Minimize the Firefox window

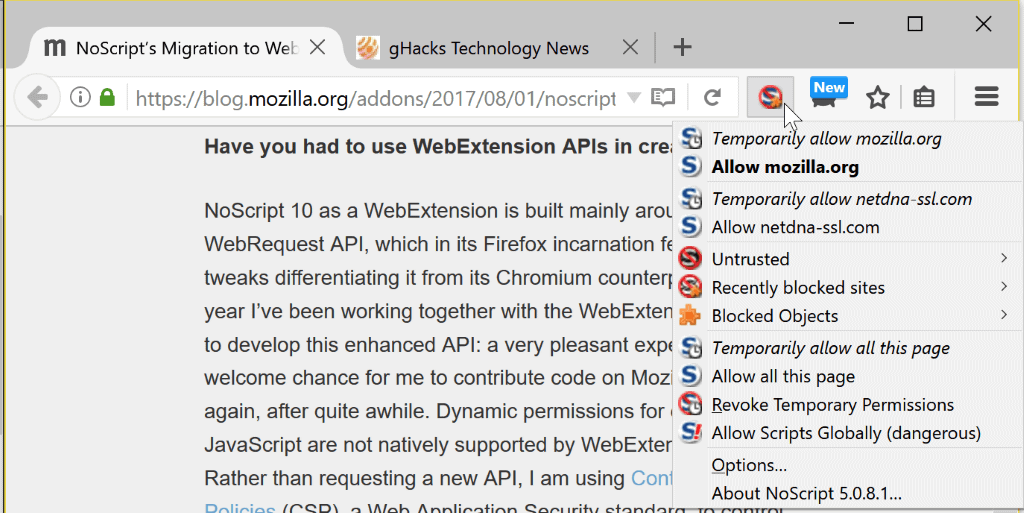846,24
